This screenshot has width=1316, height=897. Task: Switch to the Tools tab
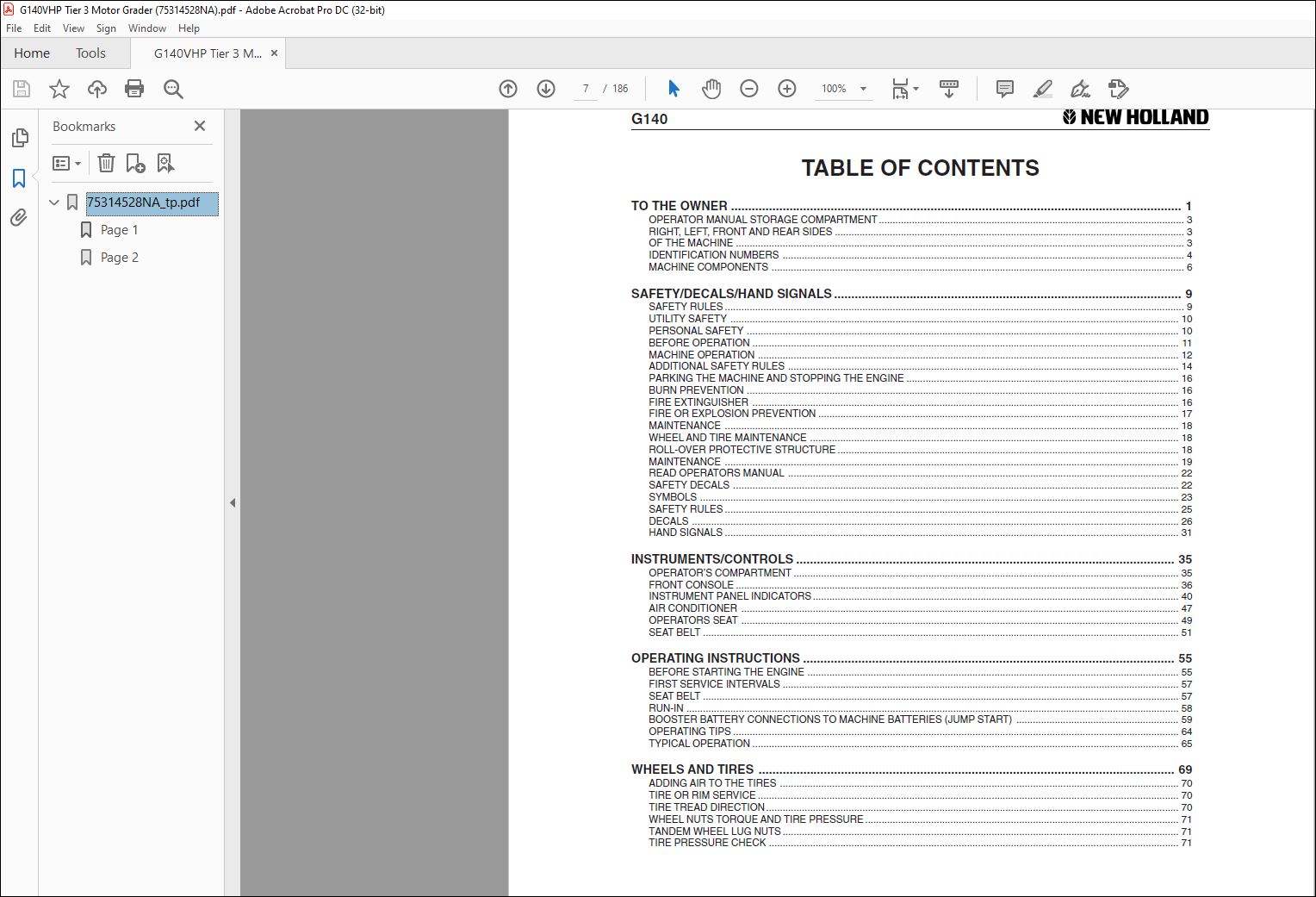click(90, 53)
